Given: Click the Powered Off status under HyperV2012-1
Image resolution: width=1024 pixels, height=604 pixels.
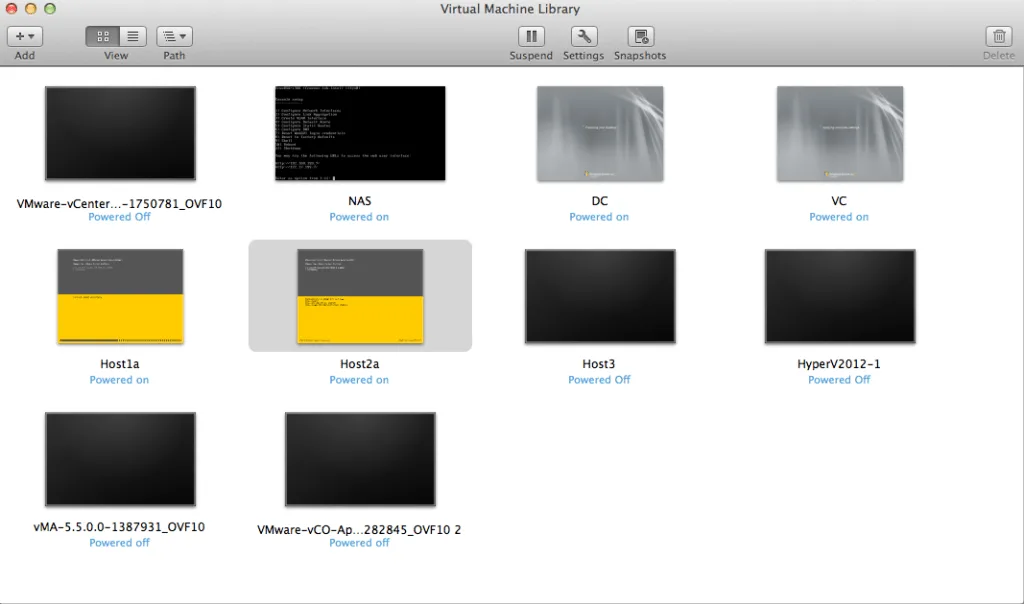Looking at the screenshot, I should click(x=839, y=379).
